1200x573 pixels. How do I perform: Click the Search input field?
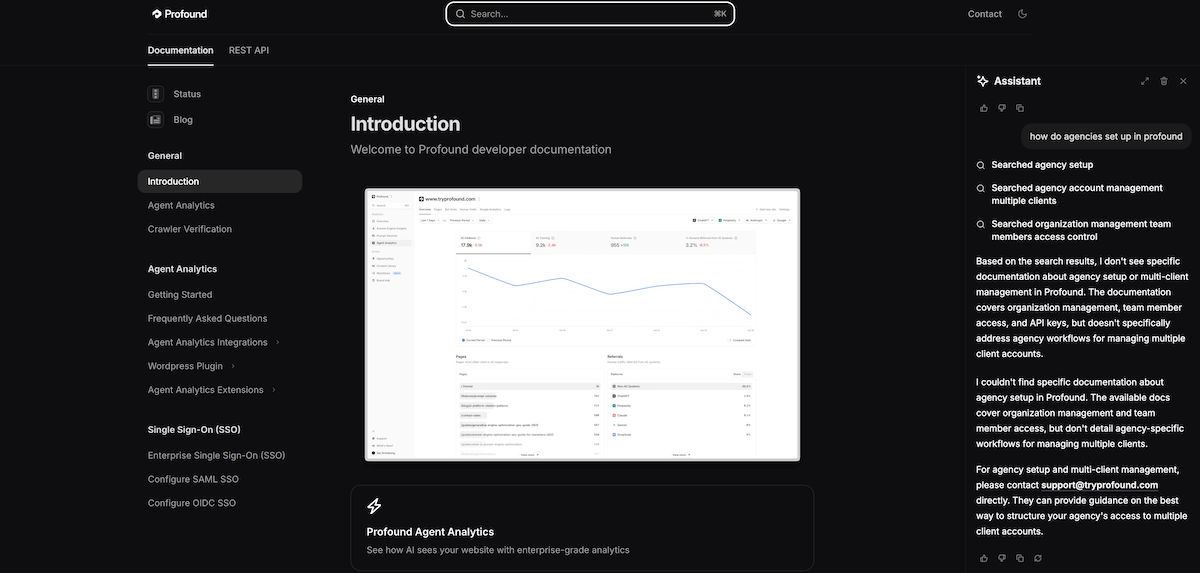(590, 14)
